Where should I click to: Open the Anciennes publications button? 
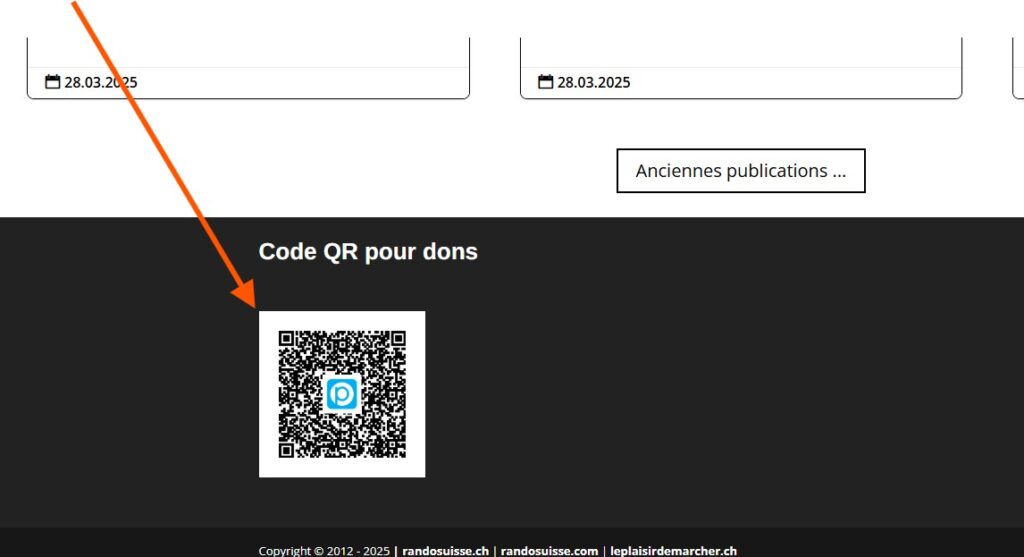click(741, 170)
